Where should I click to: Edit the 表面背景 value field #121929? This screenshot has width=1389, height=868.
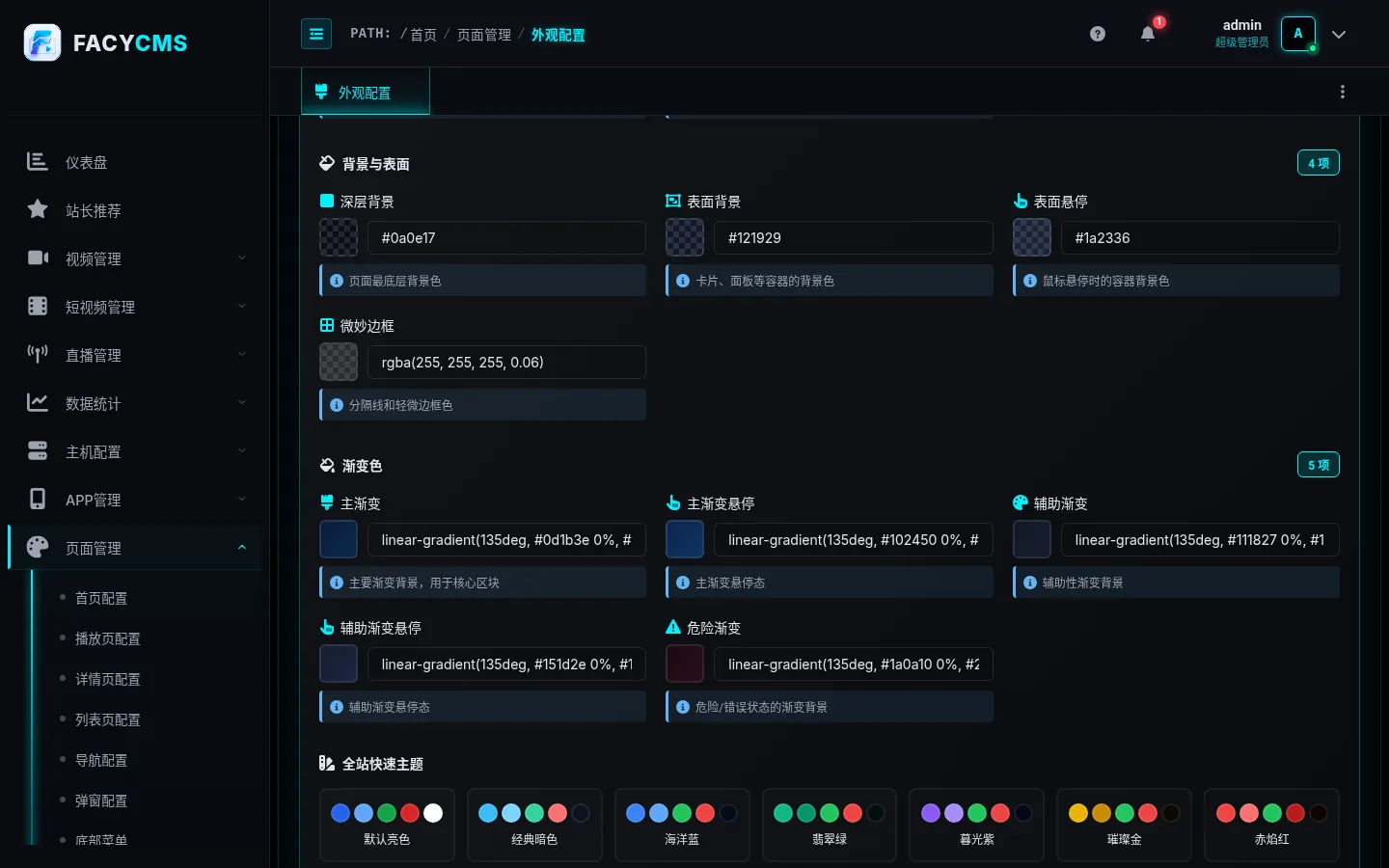(854, 237)
